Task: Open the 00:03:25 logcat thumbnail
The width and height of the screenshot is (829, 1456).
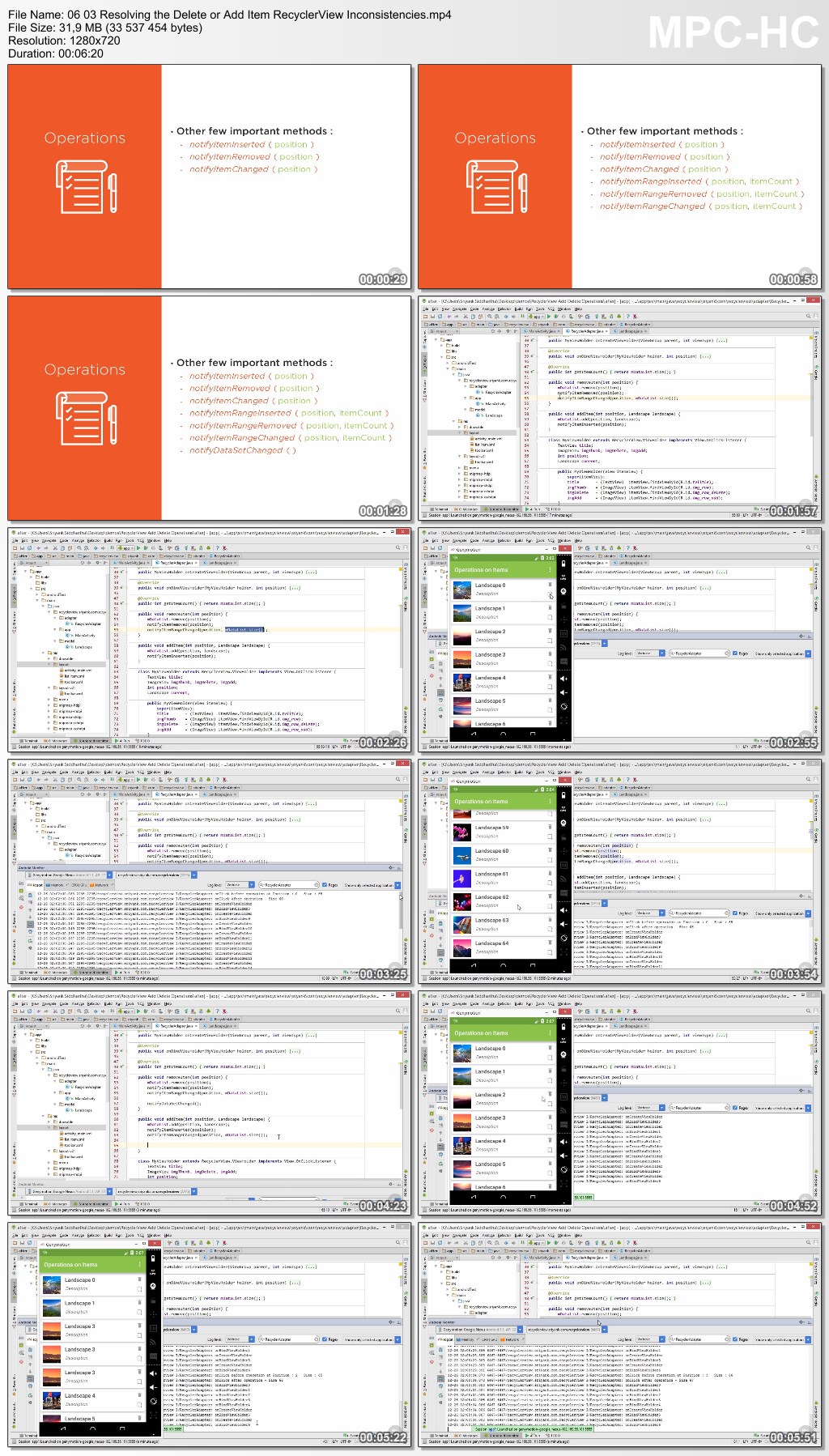Action: coord(210,871)
